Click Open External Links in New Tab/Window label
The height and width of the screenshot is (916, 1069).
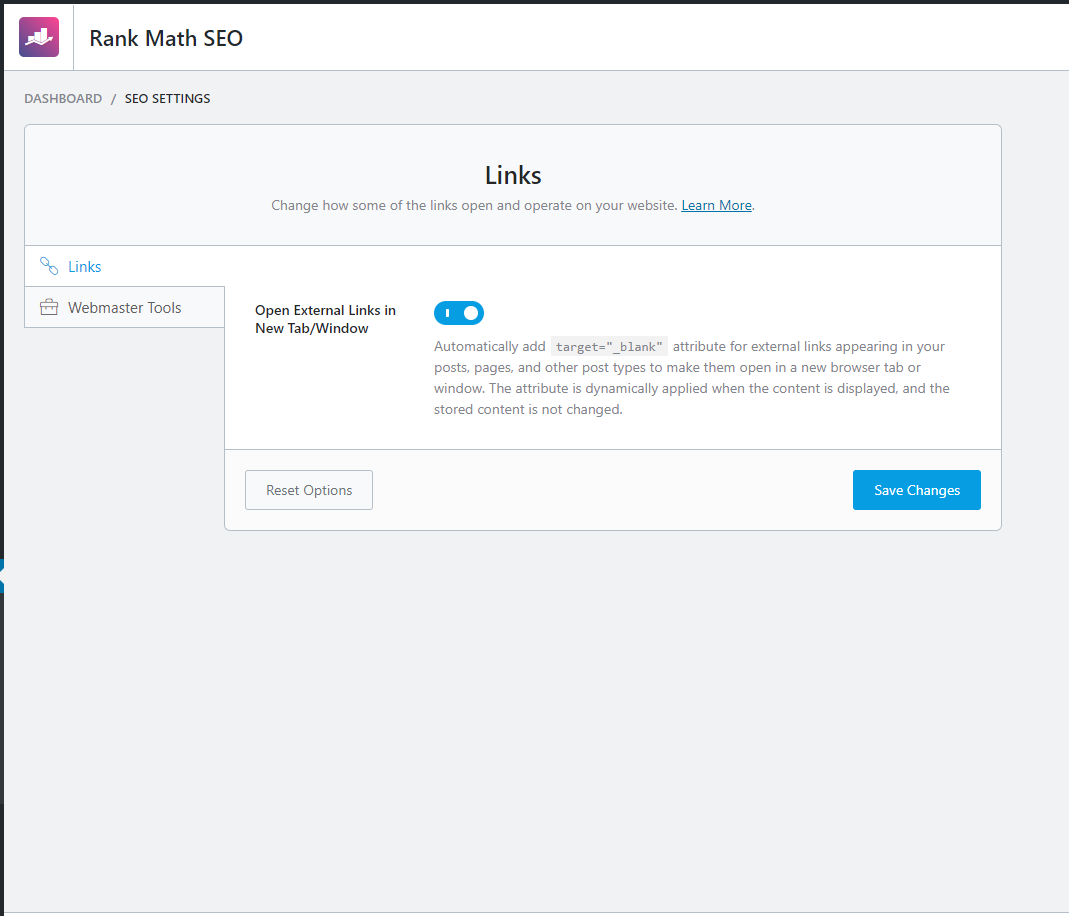point(325,319)
